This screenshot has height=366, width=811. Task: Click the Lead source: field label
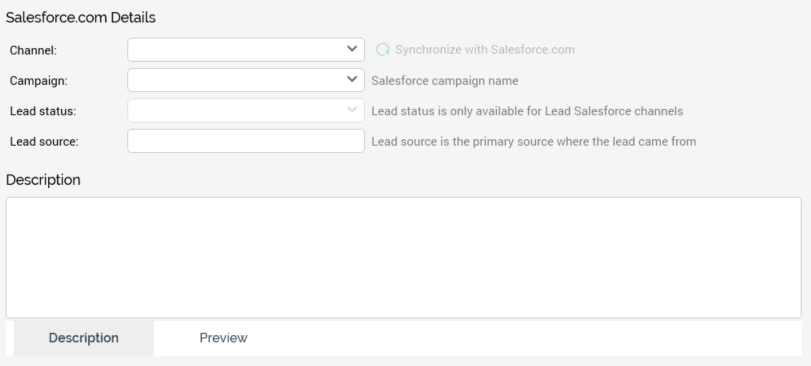[x=44, y=142]
